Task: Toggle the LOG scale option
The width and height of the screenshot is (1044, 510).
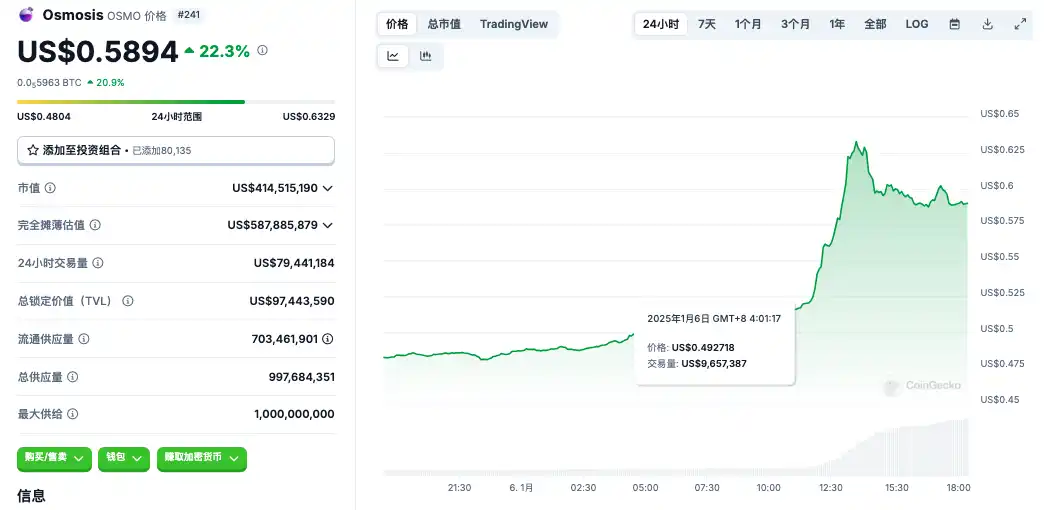Action: [916, 24]
